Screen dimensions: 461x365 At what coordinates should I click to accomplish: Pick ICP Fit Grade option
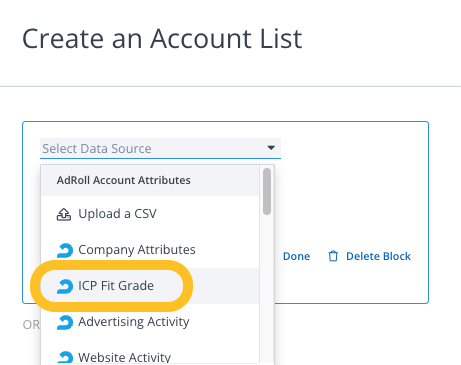click(x=150, y=286)
